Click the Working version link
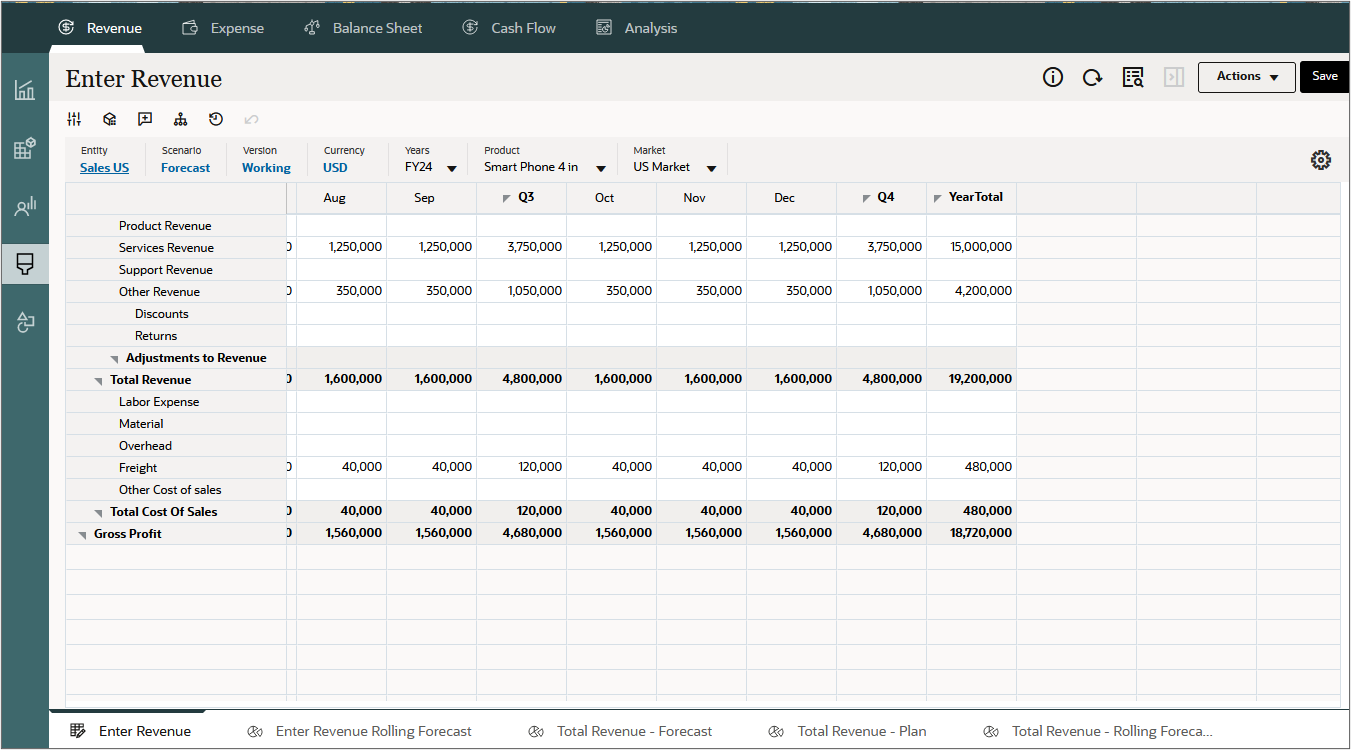The image size is (1351, 750). (x=266, y=168)
